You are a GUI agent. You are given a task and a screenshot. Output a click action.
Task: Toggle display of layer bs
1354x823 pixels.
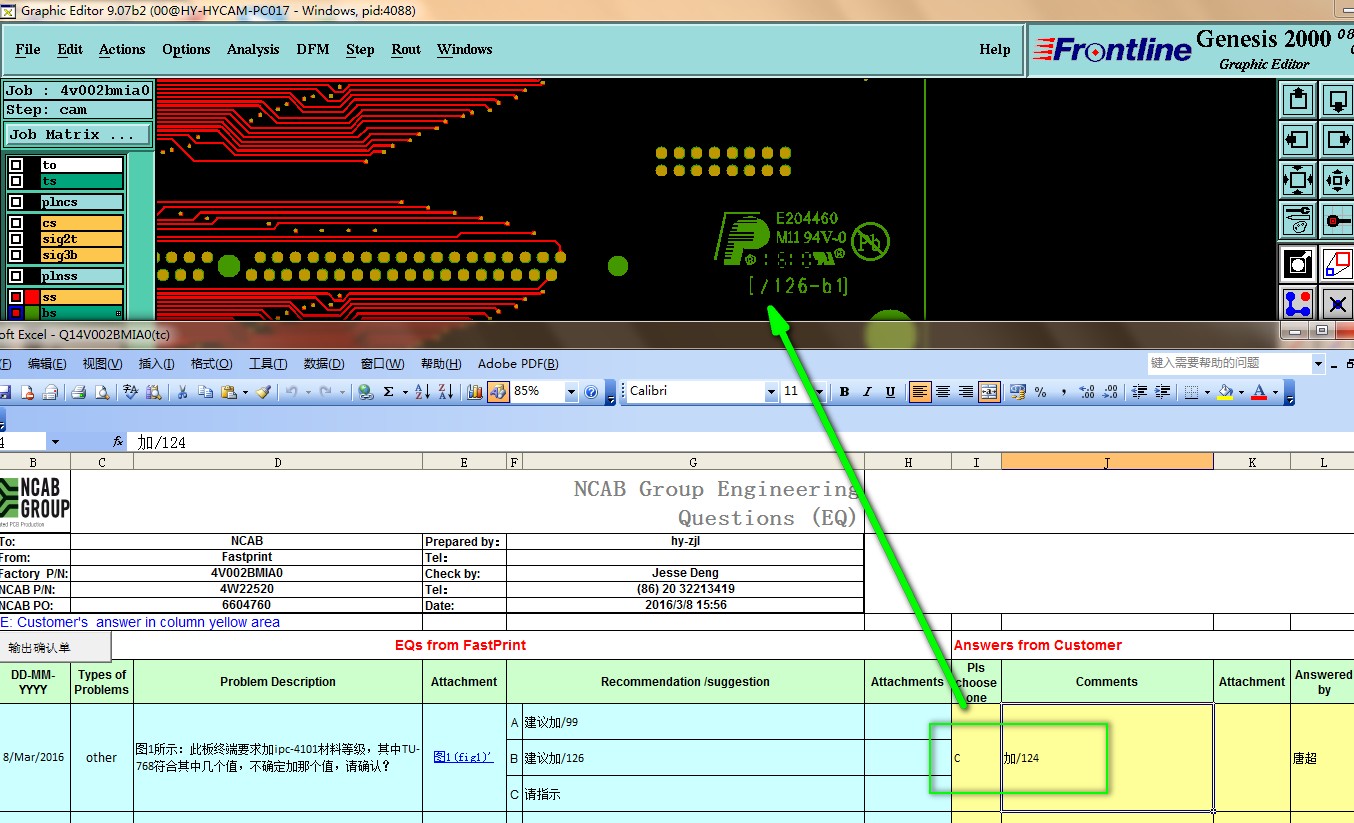16,313
